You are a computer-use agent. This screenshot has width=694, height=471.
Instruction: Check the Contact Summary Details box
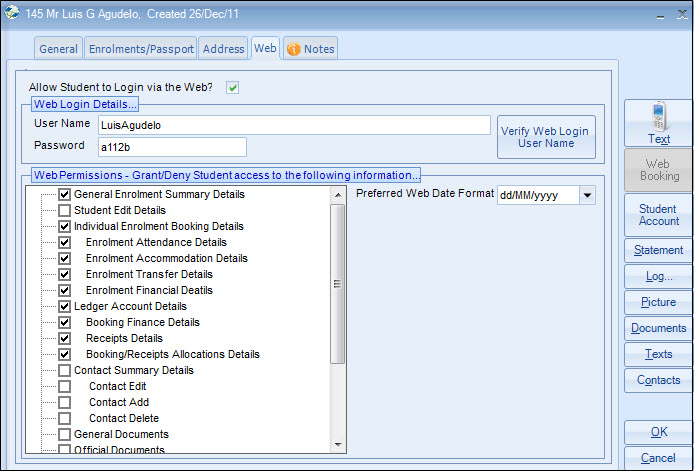tap(65, 371)
